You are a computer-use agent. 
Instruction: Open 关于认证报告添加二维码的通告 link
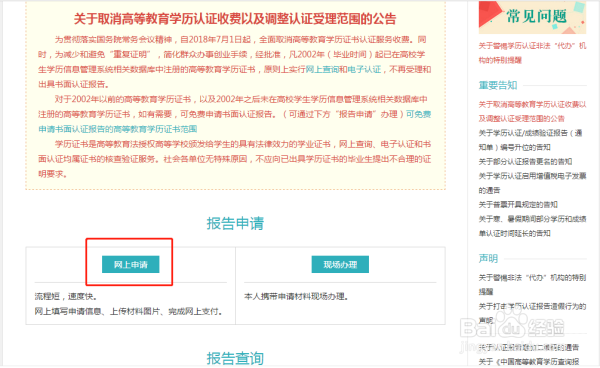(528, 347)
